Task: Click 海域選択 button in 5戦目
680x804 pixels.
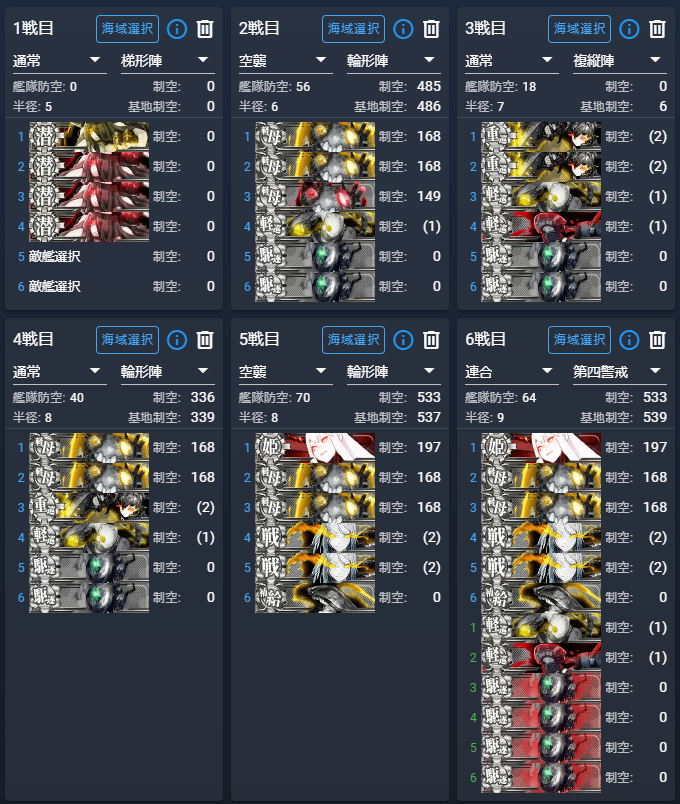Action: click(x=353, y=340)
